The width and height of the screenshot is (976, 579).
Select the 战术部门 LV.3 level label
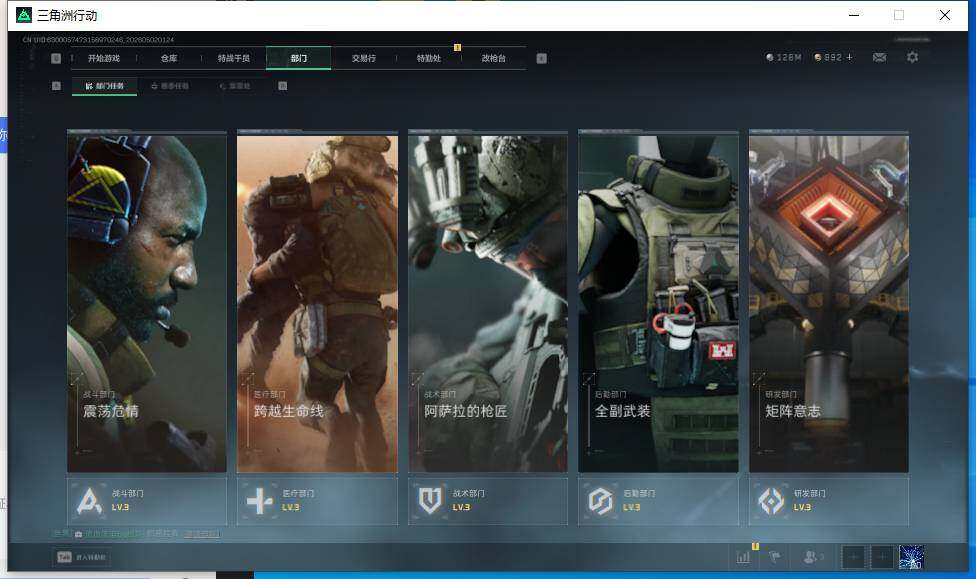pyautogui.click(x=461, y=507)
